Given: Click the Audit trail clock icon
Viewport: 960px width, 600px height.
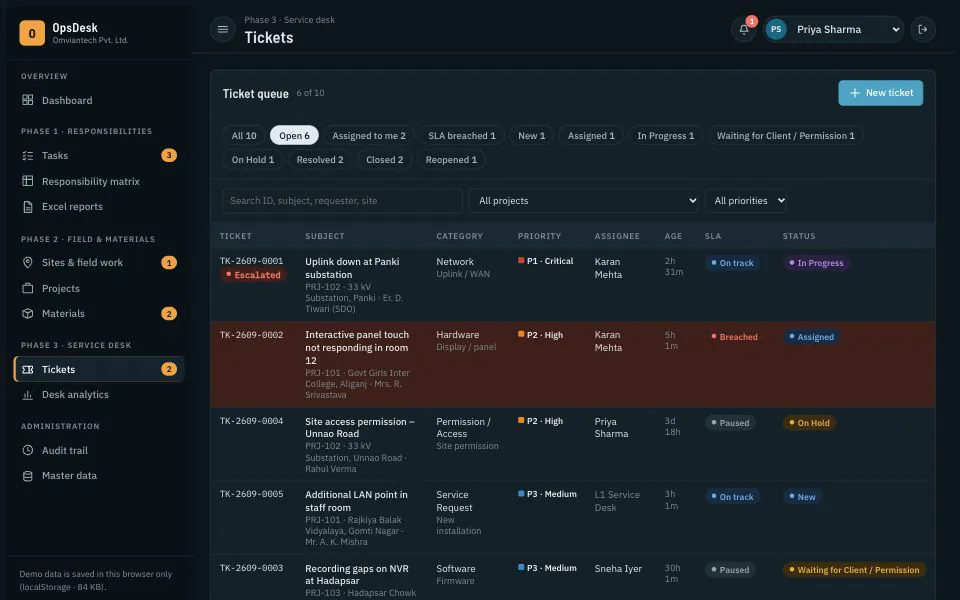Looking at the screenshot, I should [28, 451].
